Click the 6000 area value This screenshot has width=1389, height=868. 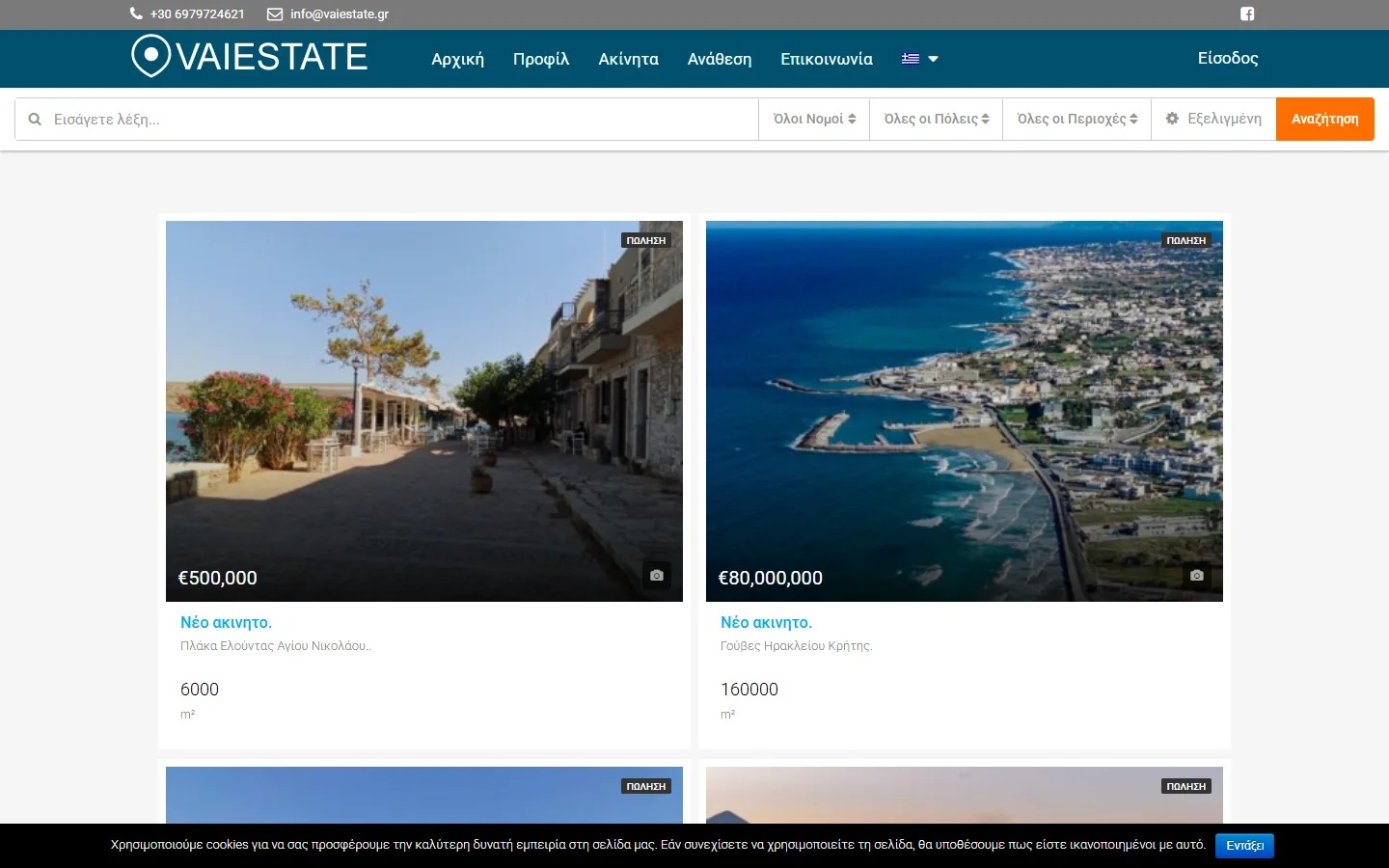pyautogui.click(x=200, y=690)
